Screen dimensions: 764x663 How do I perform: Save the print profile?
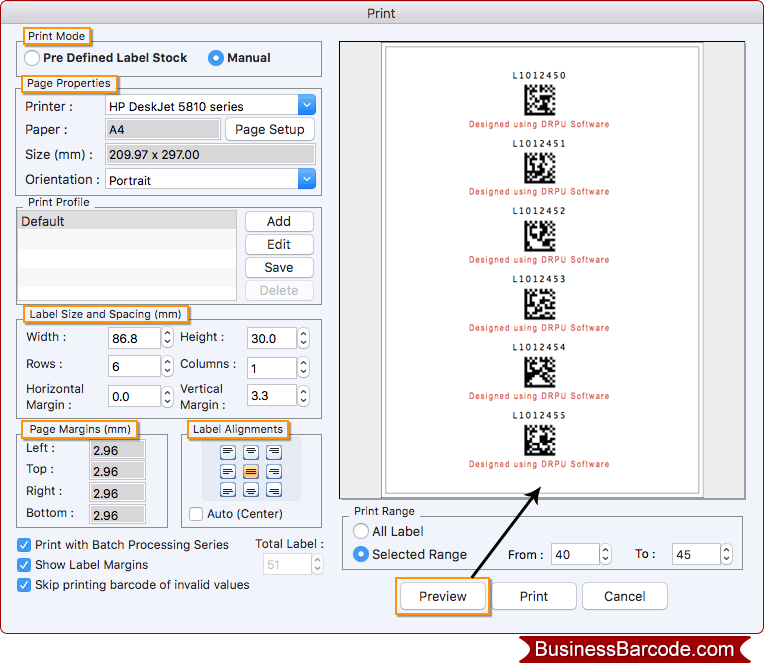(279, 267)
